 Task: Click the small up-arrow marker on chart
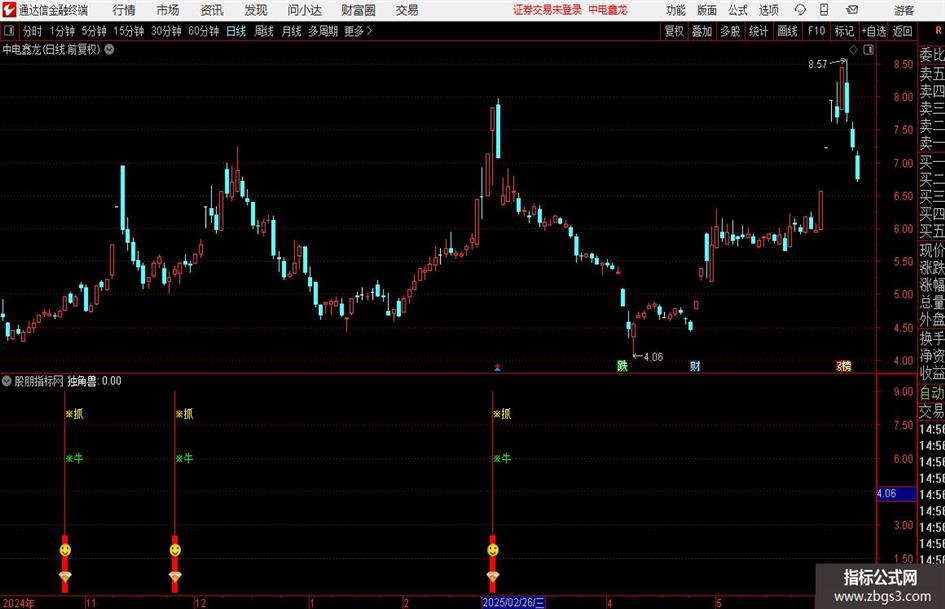pos(498,367)
